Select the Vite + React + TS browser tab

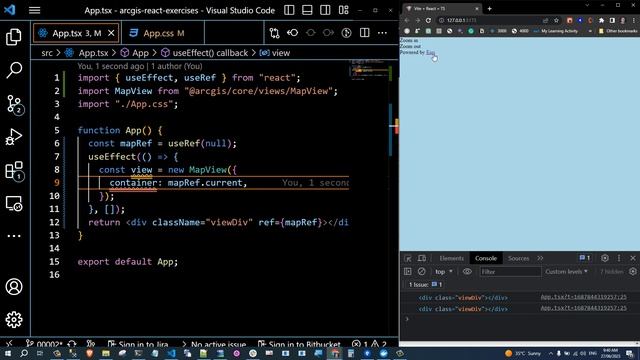(x=442, y=8)
